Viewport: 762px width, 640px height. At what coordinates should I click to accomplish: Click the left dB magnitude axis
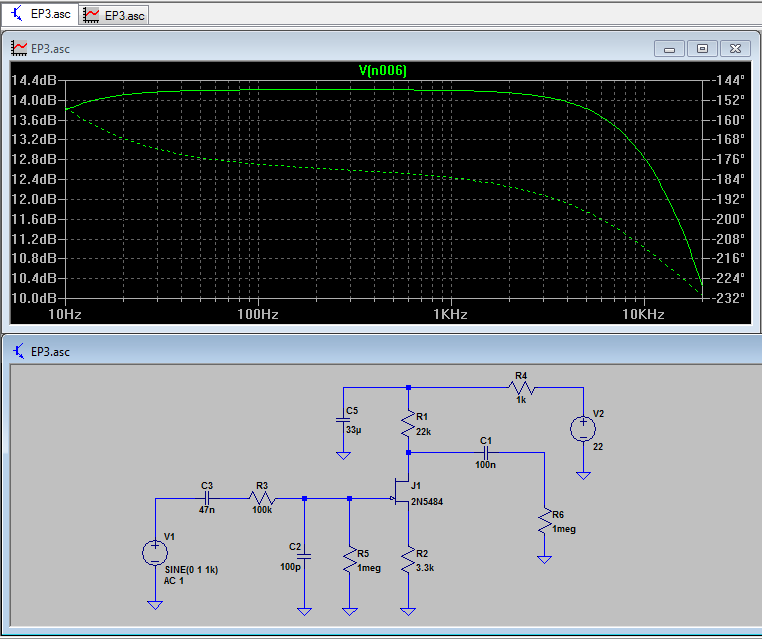click(34, 188)
